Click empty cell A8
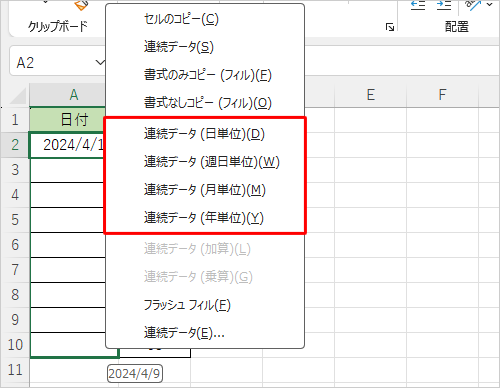The image size is (500, 388). click(x=68, y=295)
